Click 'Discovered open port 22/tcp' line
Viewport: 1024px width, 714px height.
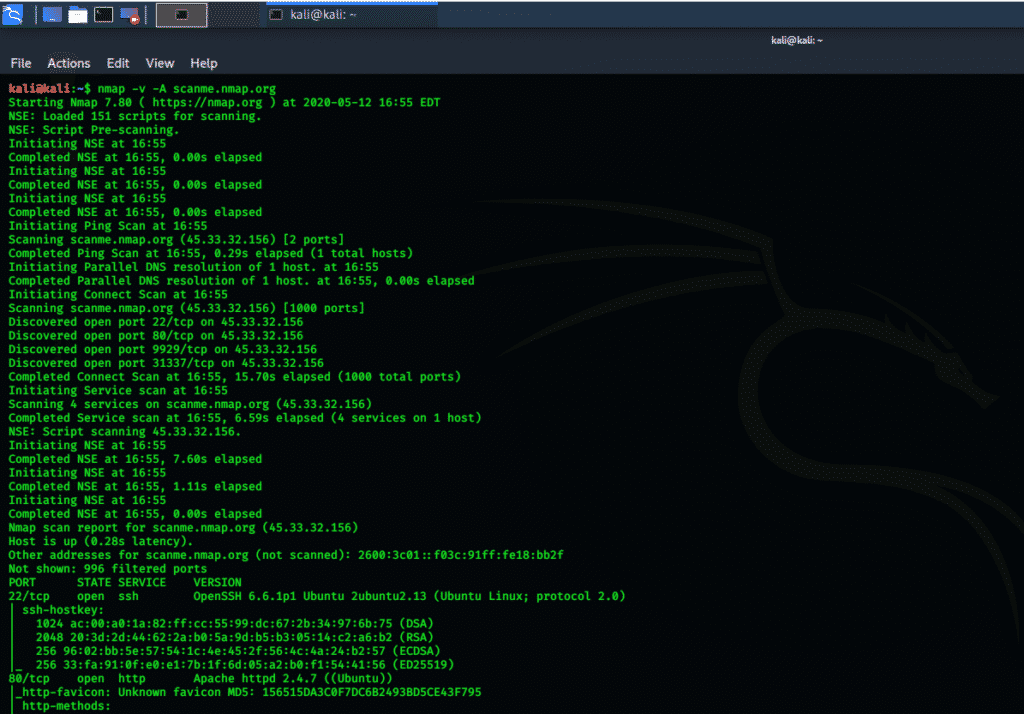155,322
